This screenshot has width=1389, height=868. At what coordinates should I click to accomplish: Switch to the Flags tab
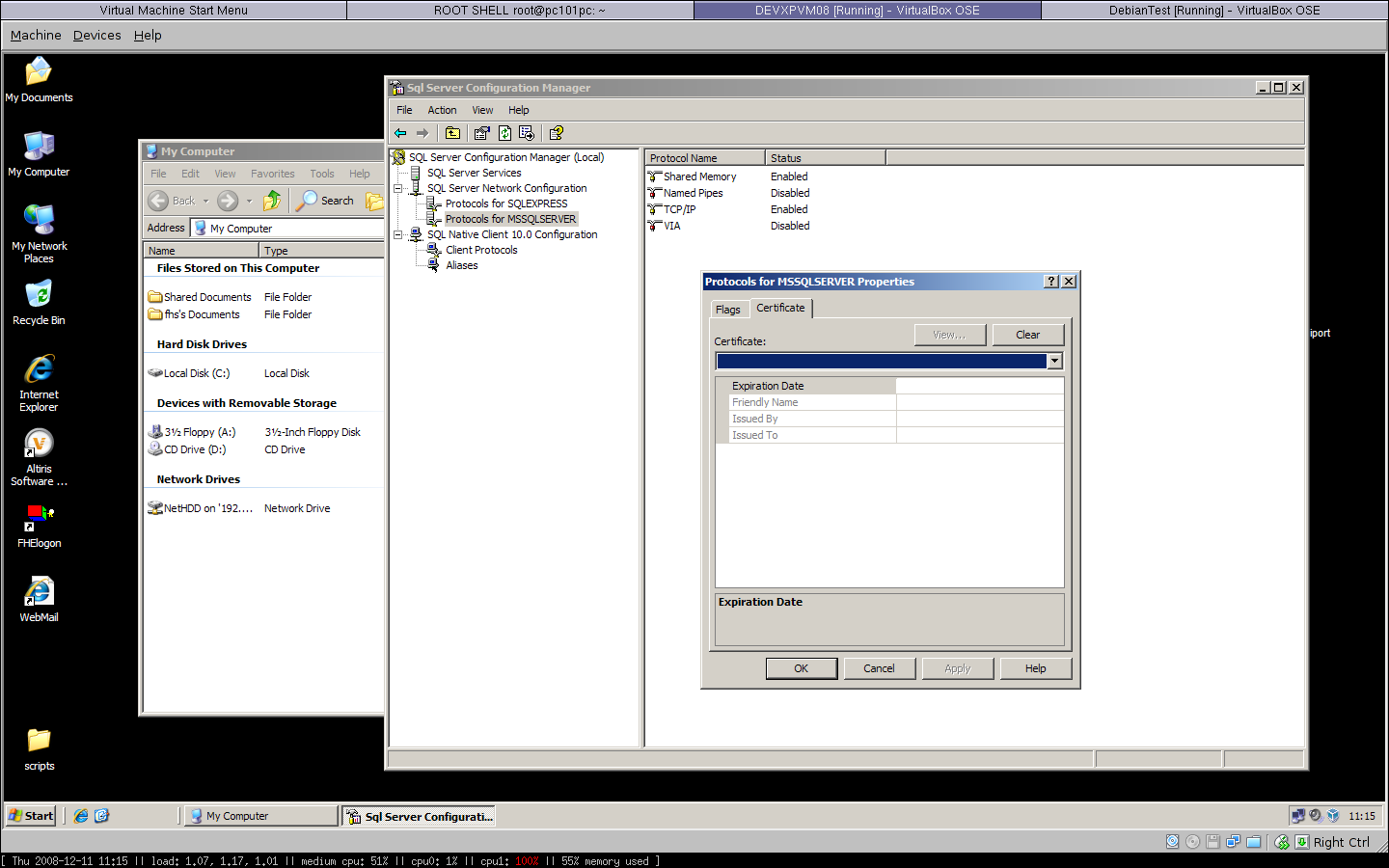[x=728, y=310]
